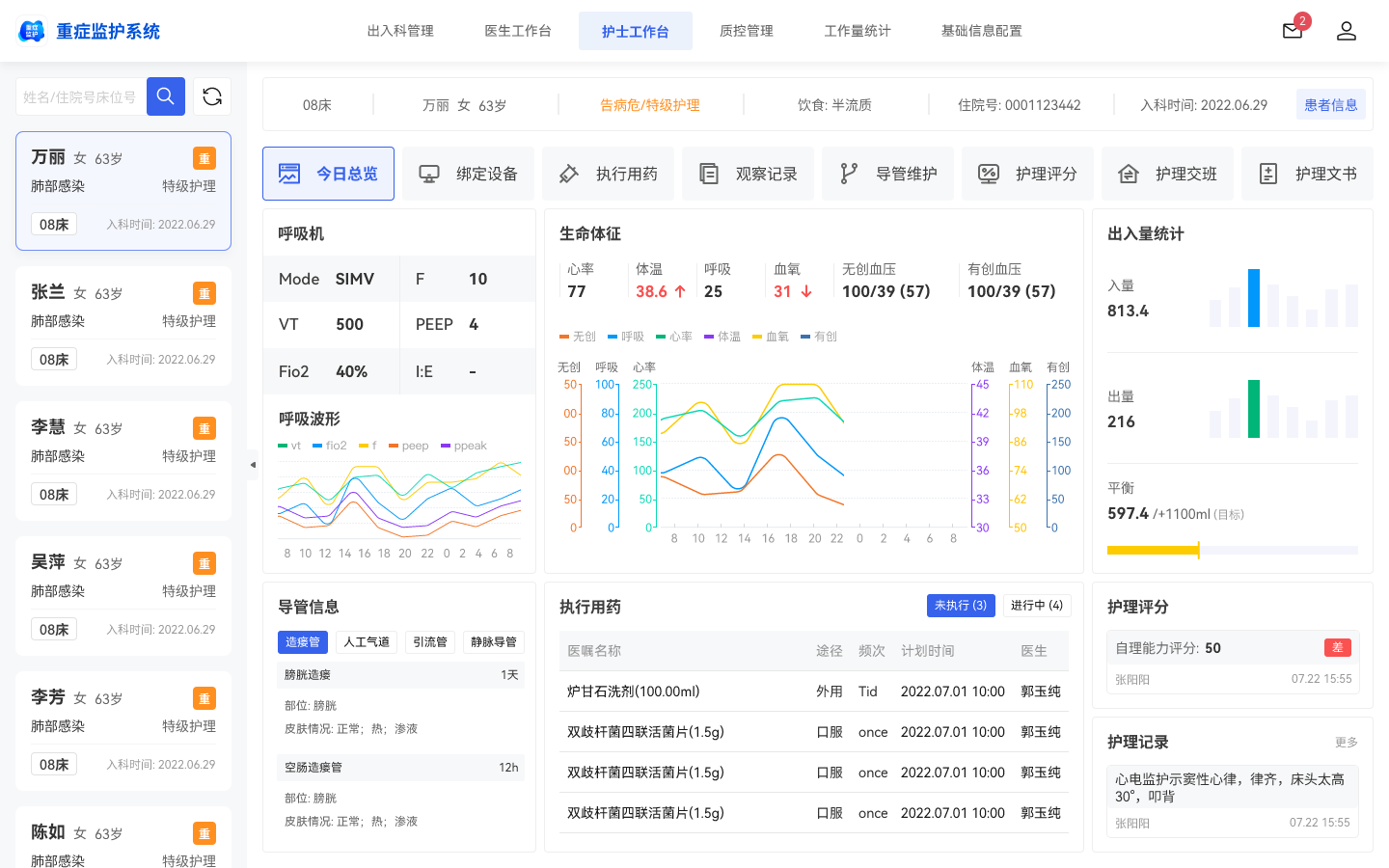Click the 患者信息 button
This screenshot has width=1389, height=868.
[1331, 105]
